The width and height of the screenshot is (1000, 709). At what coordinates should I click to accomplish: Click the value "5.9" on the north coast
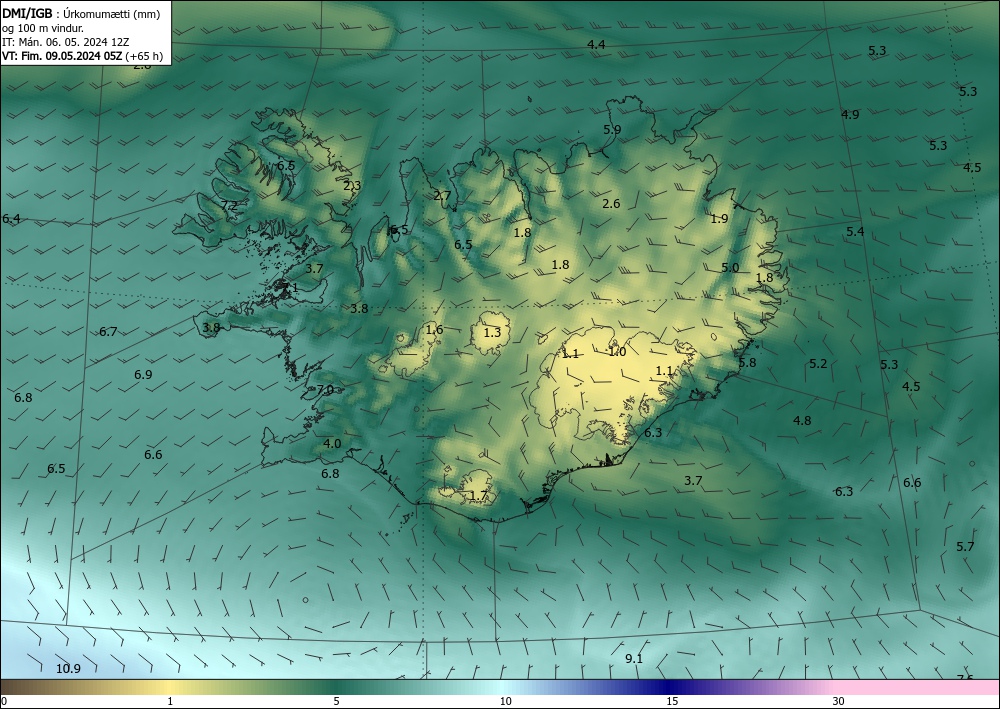[612, 129]
